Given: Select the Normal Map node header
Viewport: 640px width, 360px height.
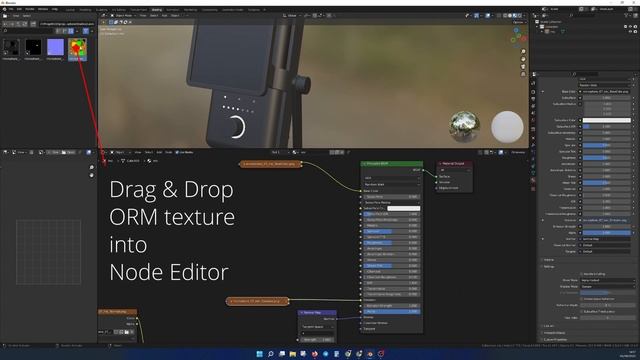Looking at the screenshot, I should 318,313.
